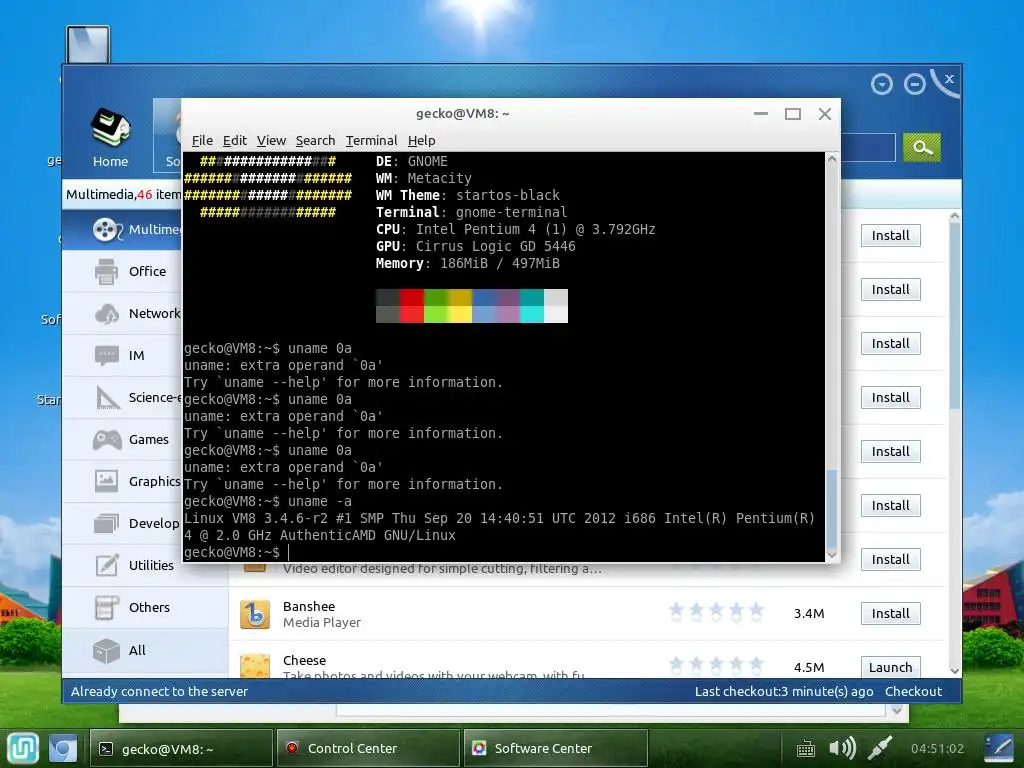This screenshot has height=768, width=1024.
Task: Click the bright red color block
Action: click(411, 315)
